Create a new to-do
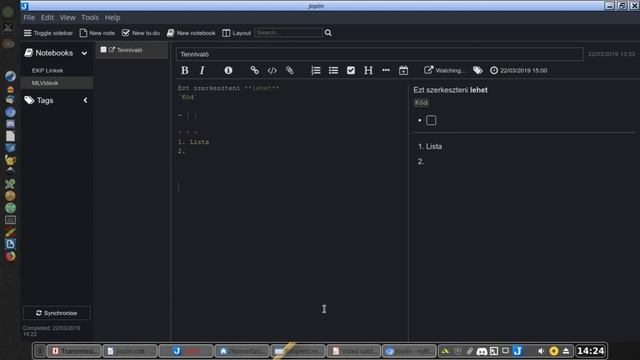 [x=141, y=33]
